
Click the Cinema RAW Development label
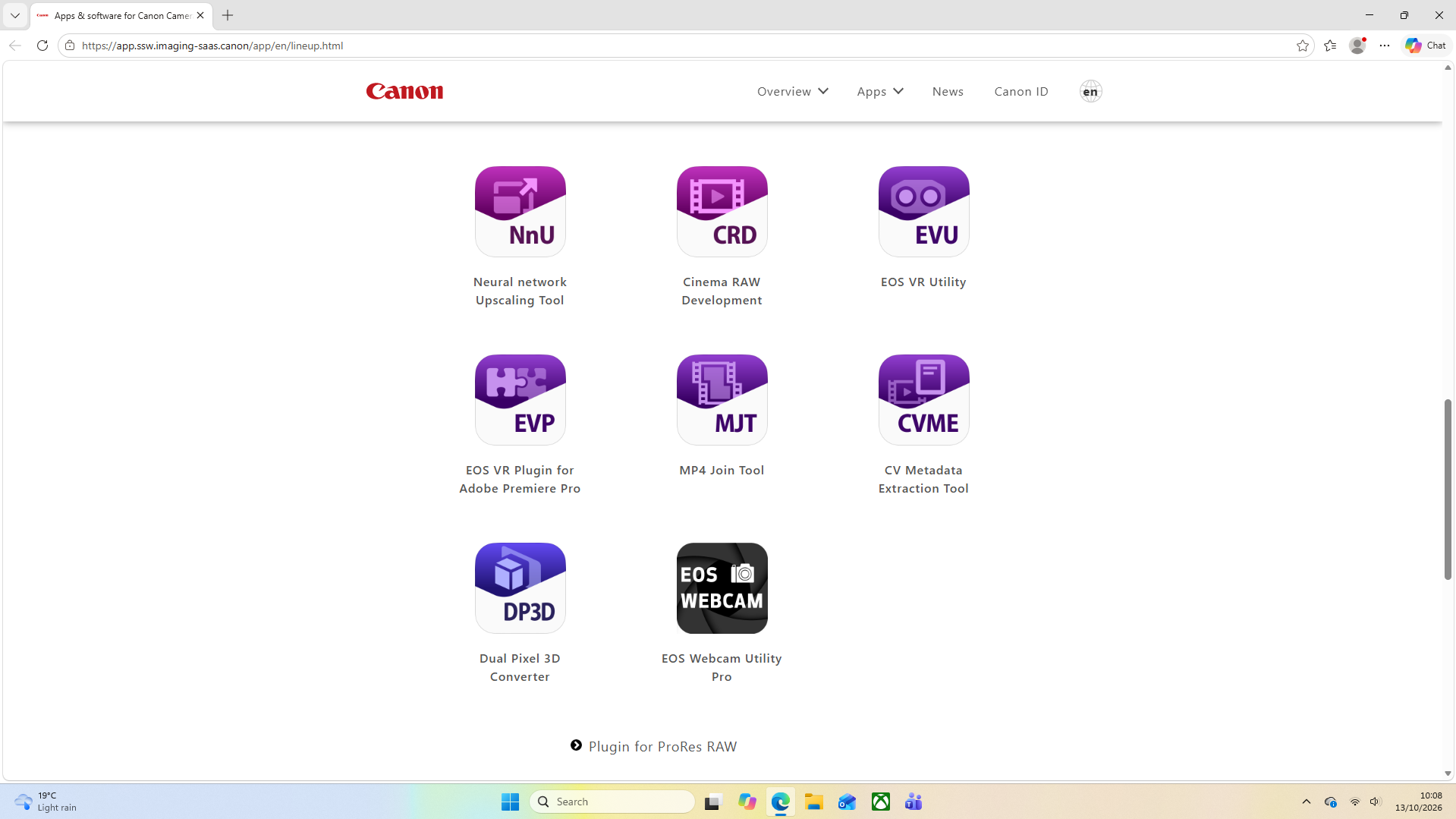[x=722, y=291]
